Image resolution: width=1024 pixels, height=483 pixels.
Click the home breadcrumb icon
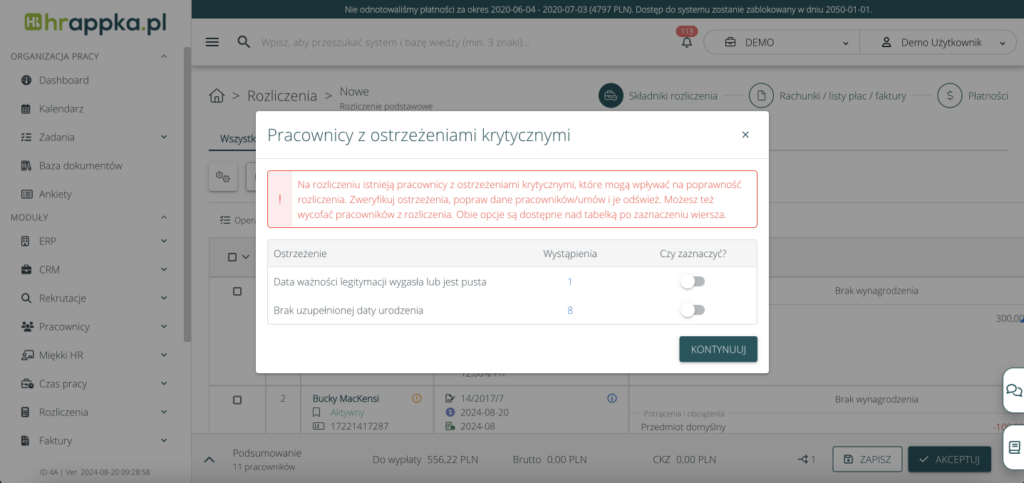pyautogui.click(x=216, y=96)
